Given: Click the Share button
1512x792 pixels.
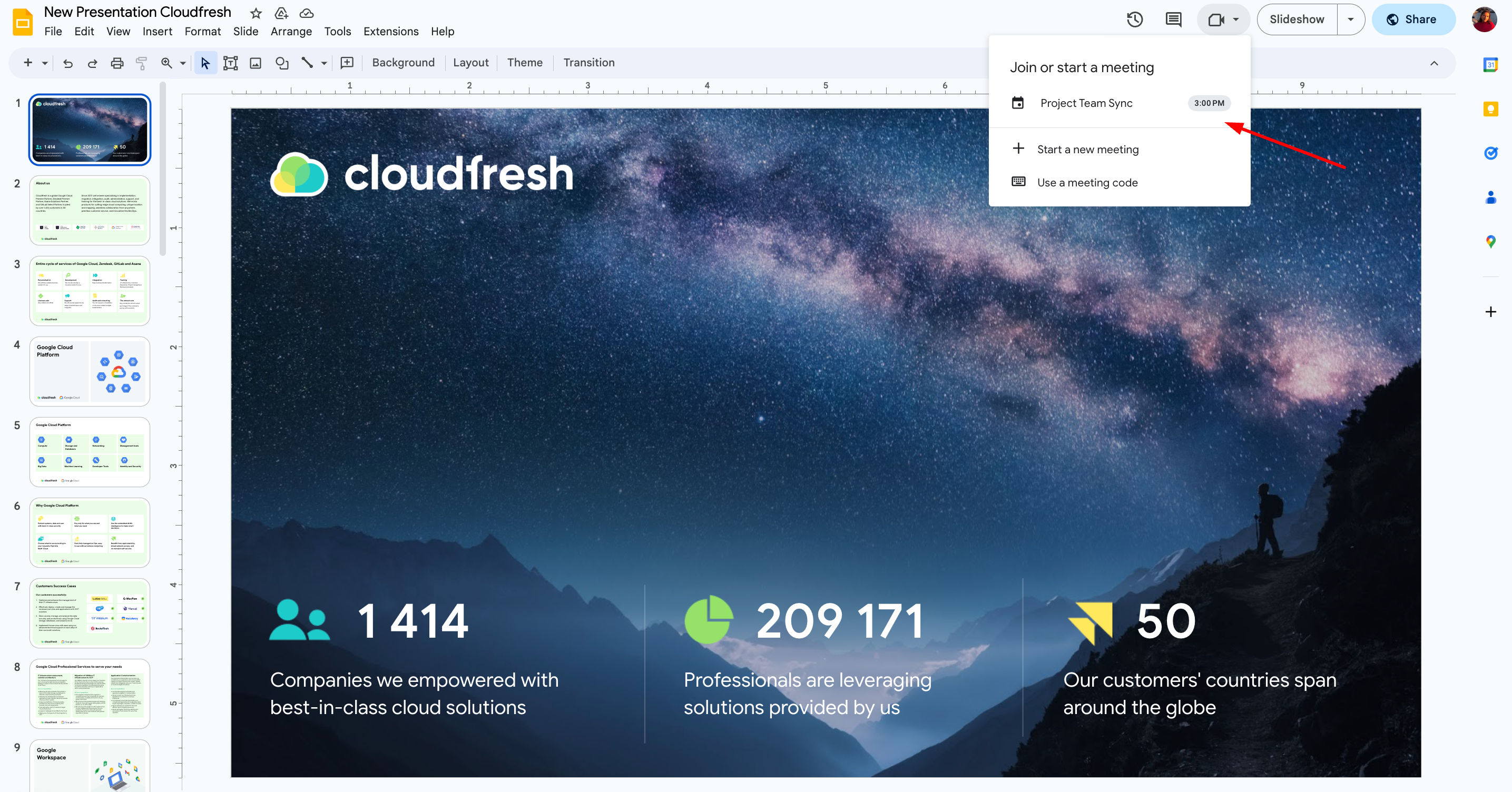Looking at the screenshot, I should [1413, 19].
